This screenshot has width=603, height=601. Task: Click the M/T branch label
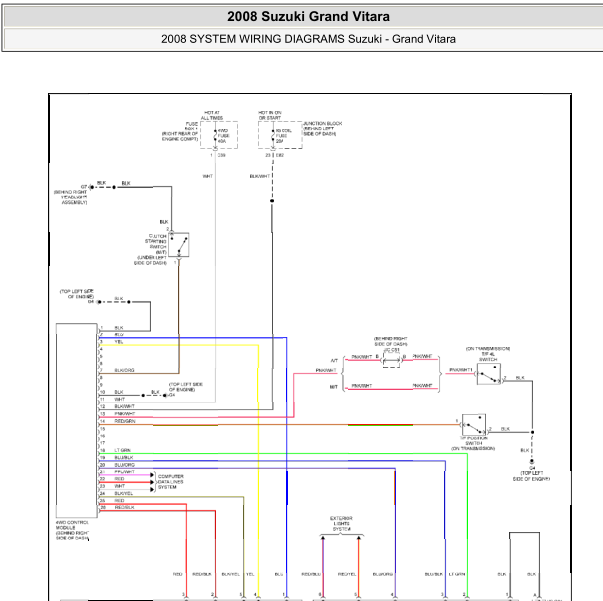pos(334,387)
